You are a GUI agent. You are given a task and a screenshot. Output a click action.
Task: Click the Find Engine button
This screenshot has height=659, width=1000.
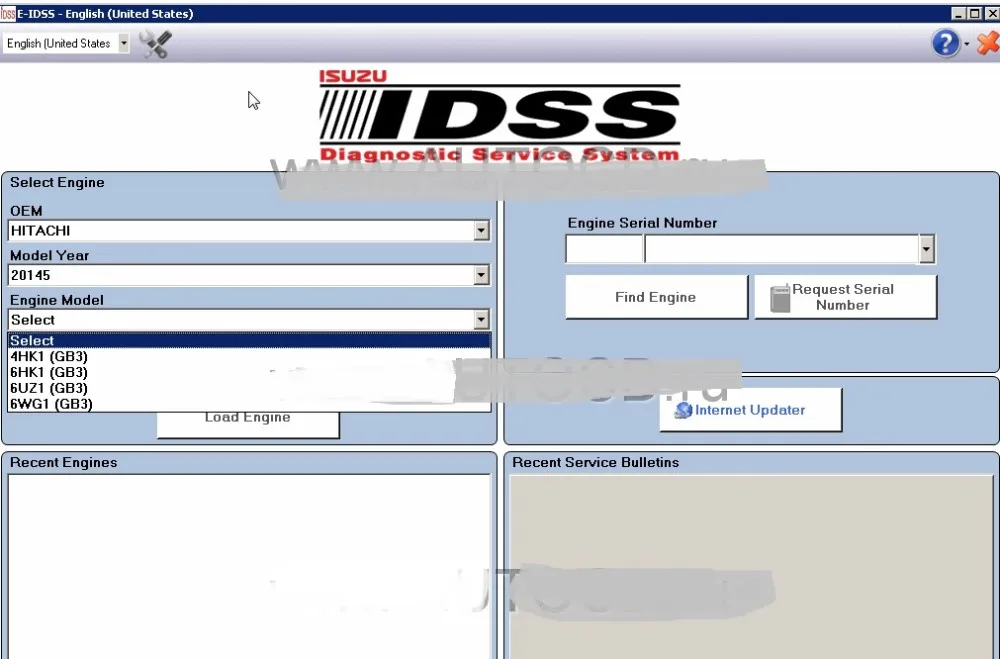coord(656,297)
